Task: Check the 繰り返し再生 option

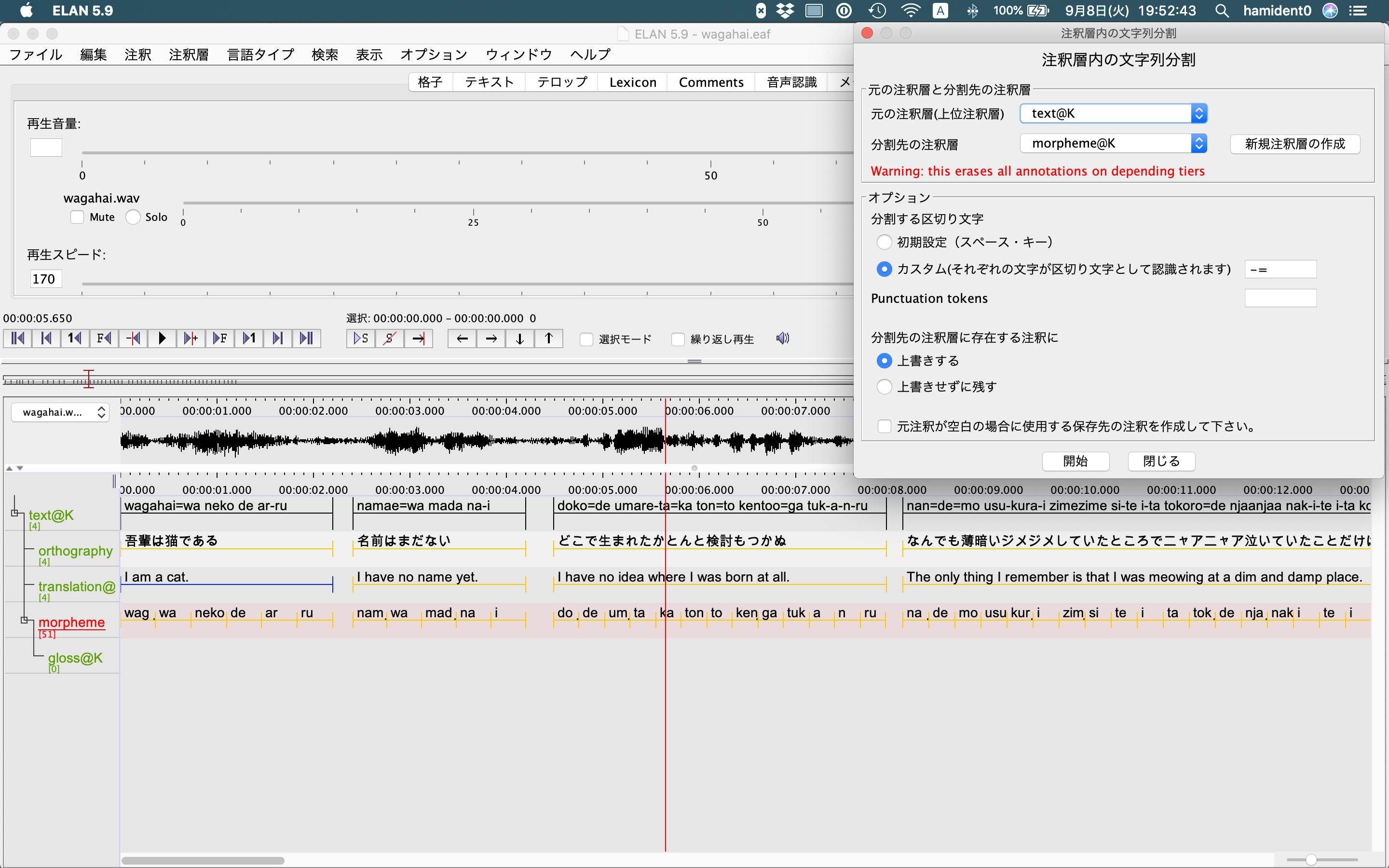Action: coord(677,339)
